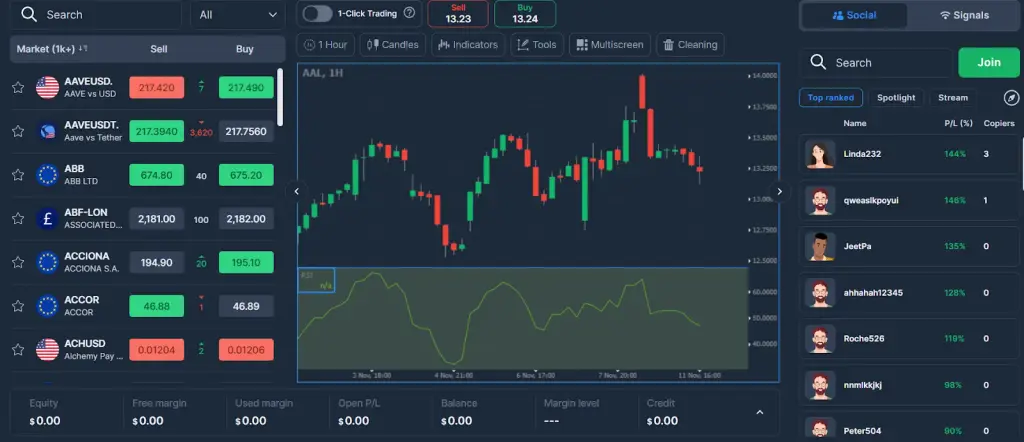Favorite the AAVEUSD. star icon
Screen dimensions: 1024x442
click(x=18, y=87)
